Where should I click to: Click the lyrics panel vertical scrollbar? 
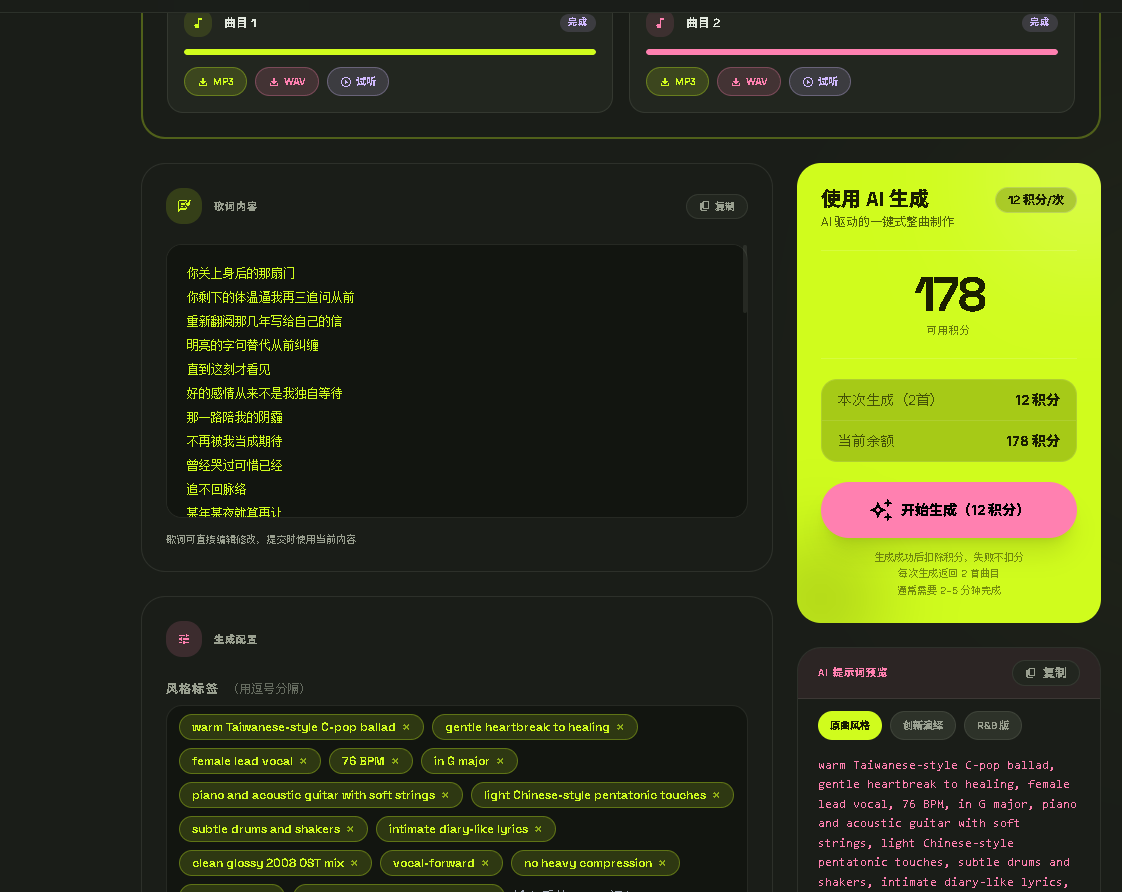click(x=745, y=279)
